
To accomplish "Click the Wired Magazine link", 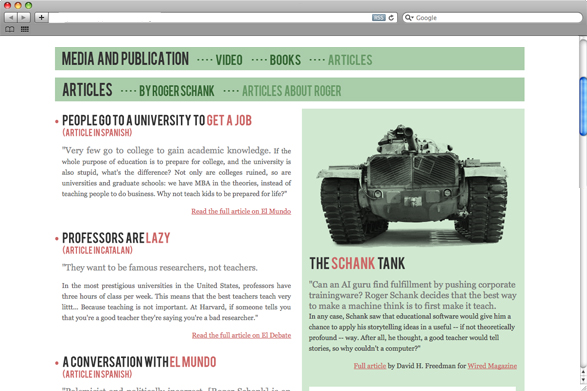I will click(492, 366).
